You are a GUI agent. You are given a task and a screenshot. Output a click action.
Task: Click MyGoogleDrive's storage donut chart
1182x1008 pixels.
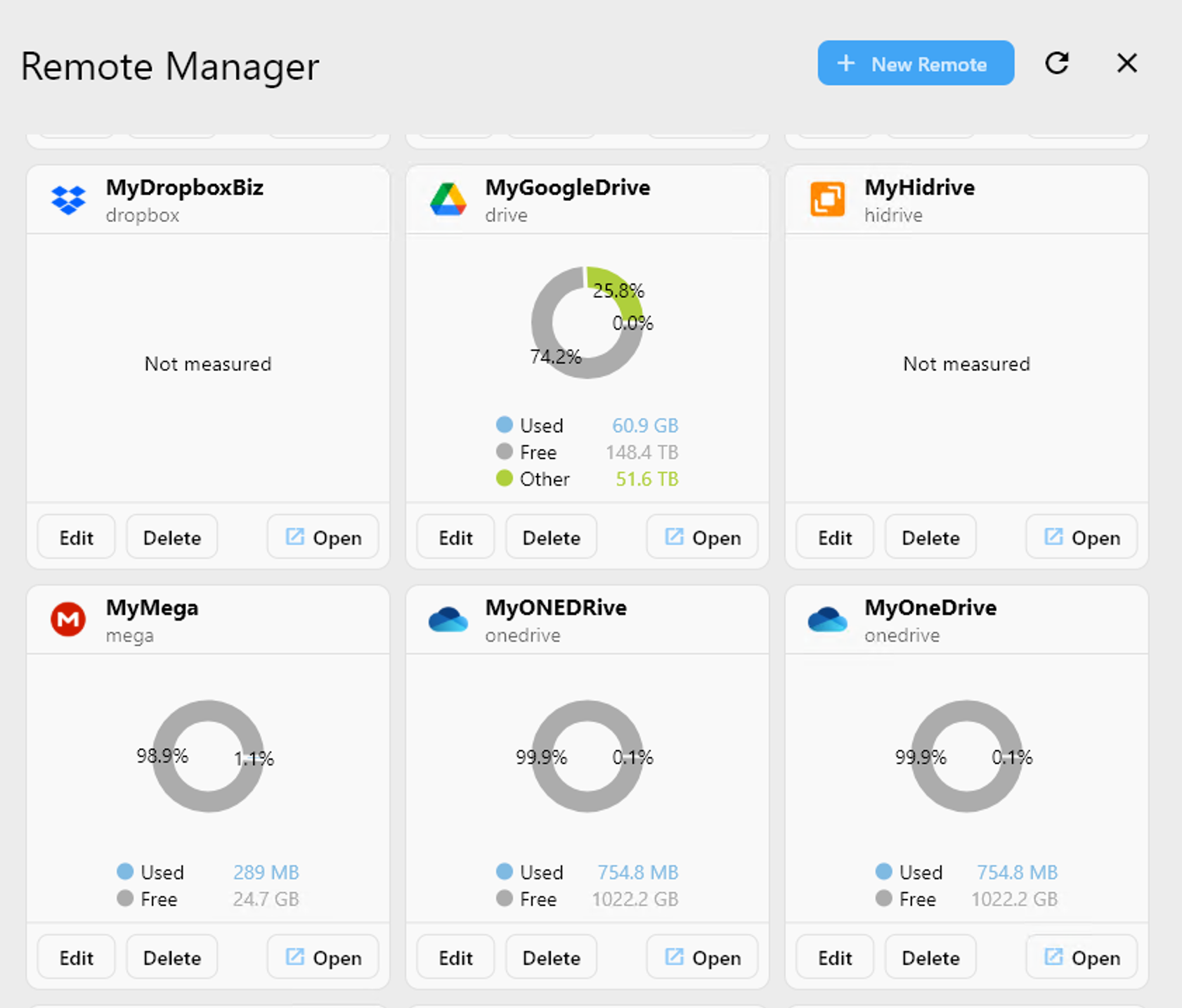tap(587, 323)
